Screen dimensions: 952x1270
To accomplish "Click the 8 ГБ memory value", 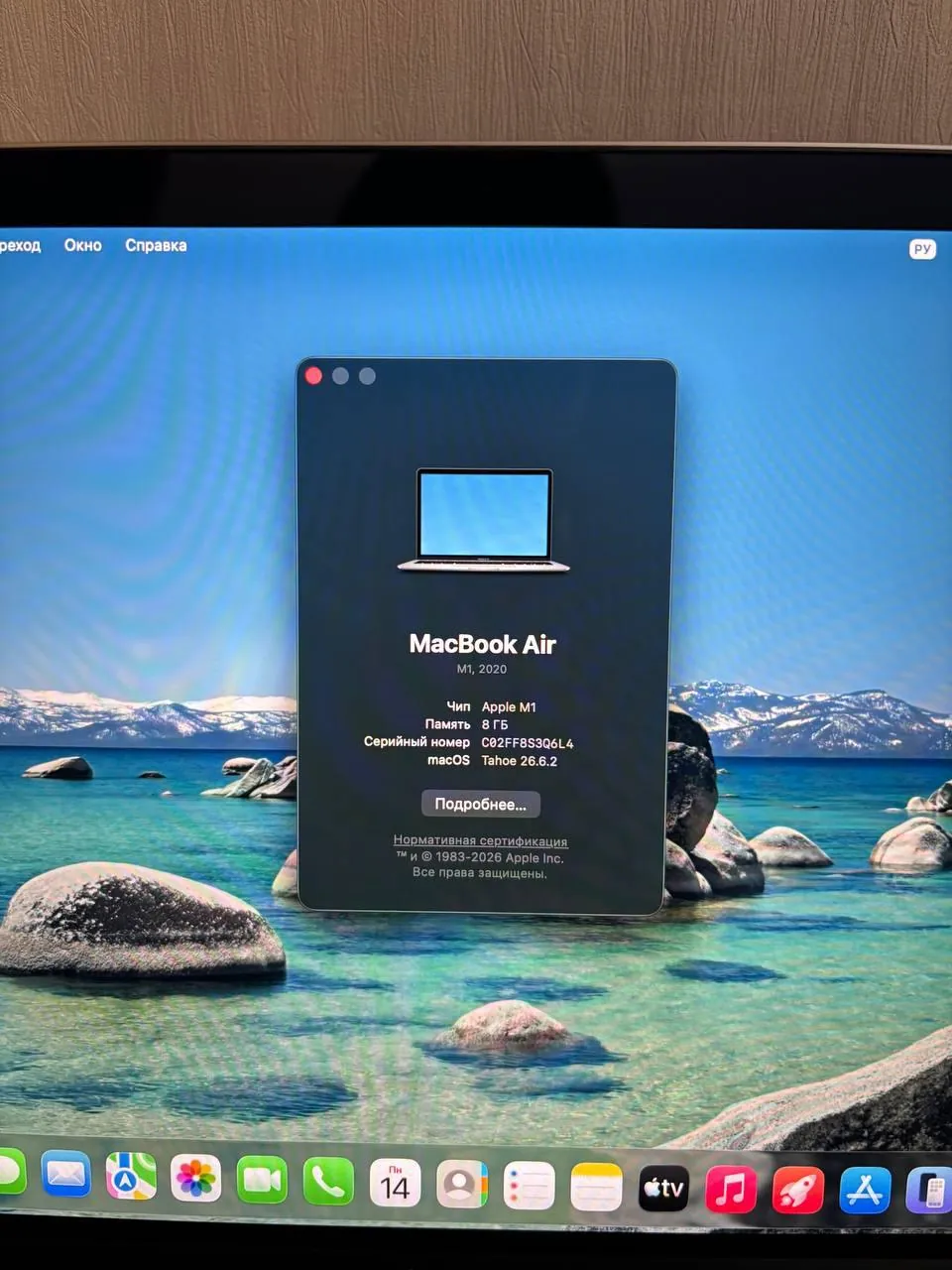I will [495, 725].
